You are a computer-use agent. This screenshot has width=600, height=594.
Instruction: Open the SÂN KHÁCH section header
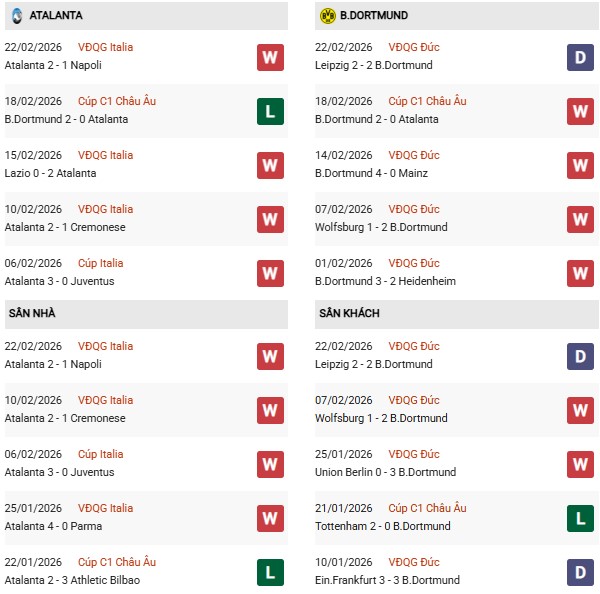coord(352,314)
